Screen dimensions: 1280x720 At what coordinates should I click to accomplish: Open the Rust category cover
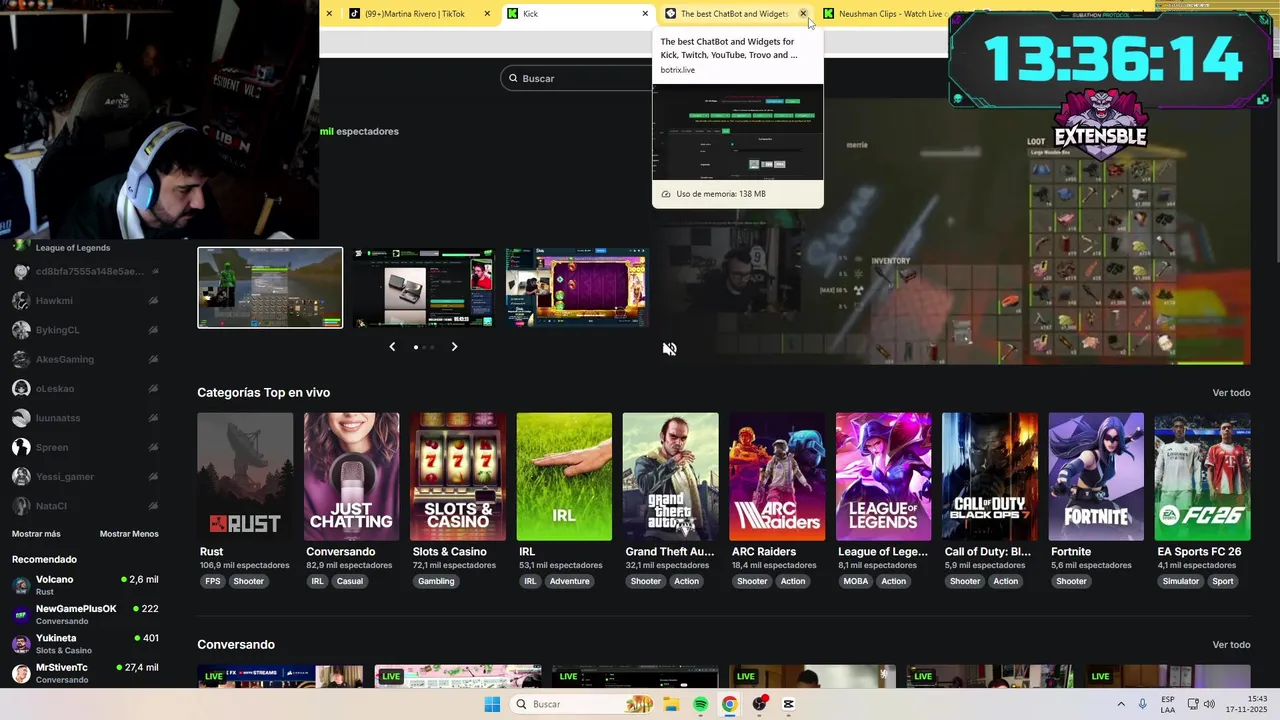click(x=245, y=477)
